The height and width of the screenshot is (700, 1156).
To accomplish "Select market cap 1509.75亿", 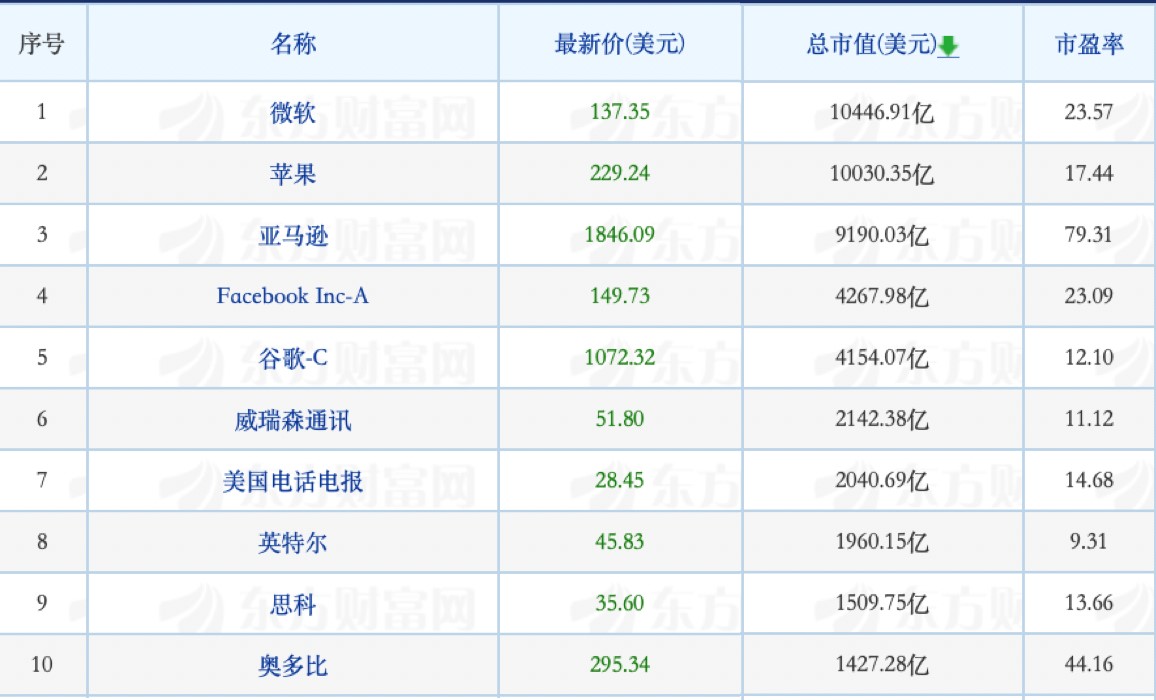I will coord(882,604).
